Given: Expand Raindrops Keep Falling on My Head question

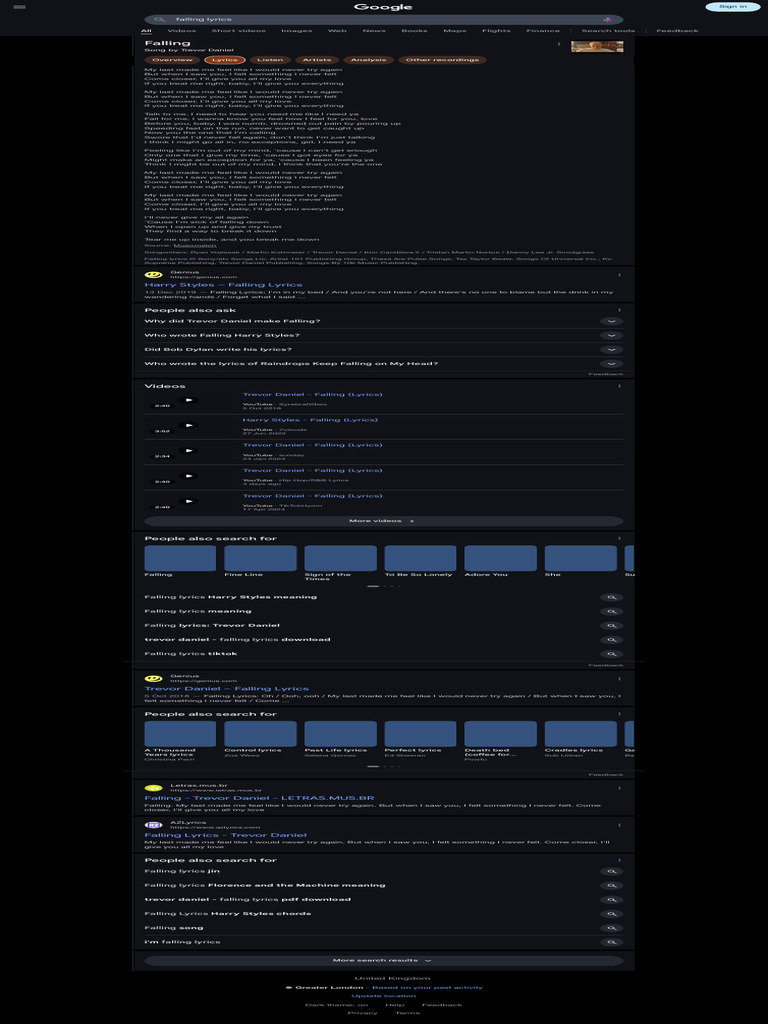Looking at the screenshot, I should pos(383,364).
